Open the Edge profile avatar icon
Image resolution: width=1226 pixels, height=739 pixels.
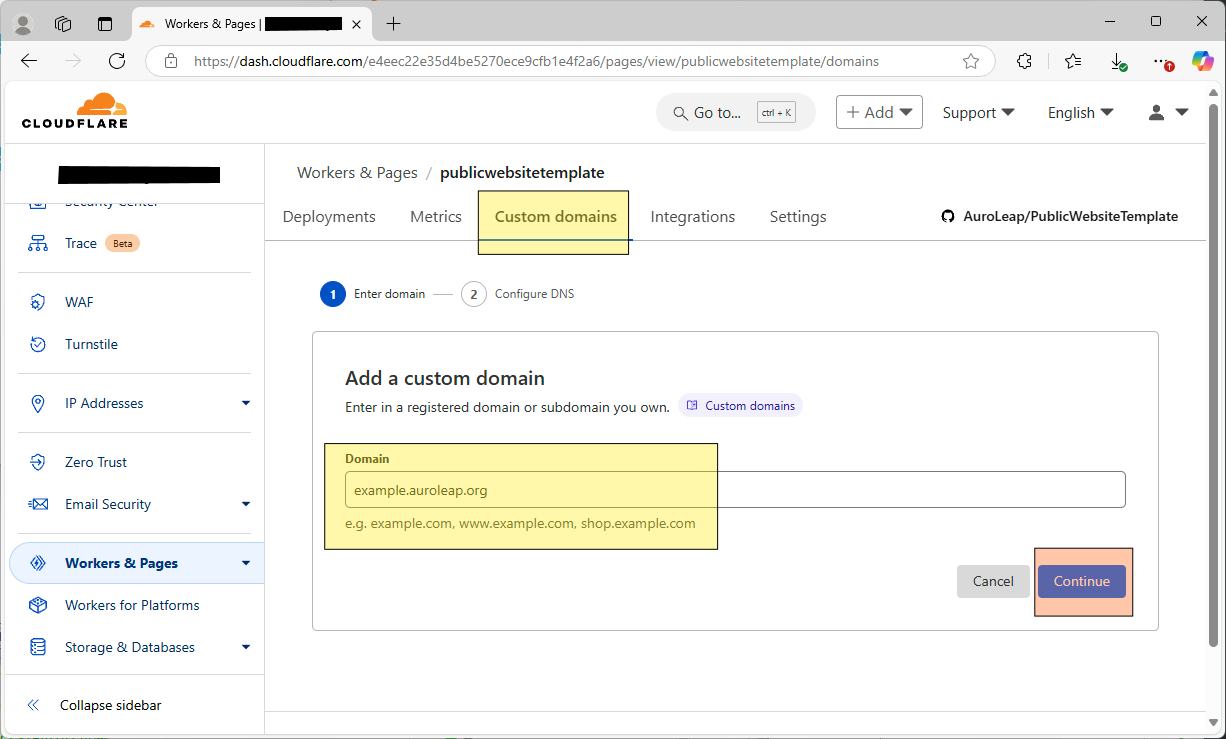(22, 23)
